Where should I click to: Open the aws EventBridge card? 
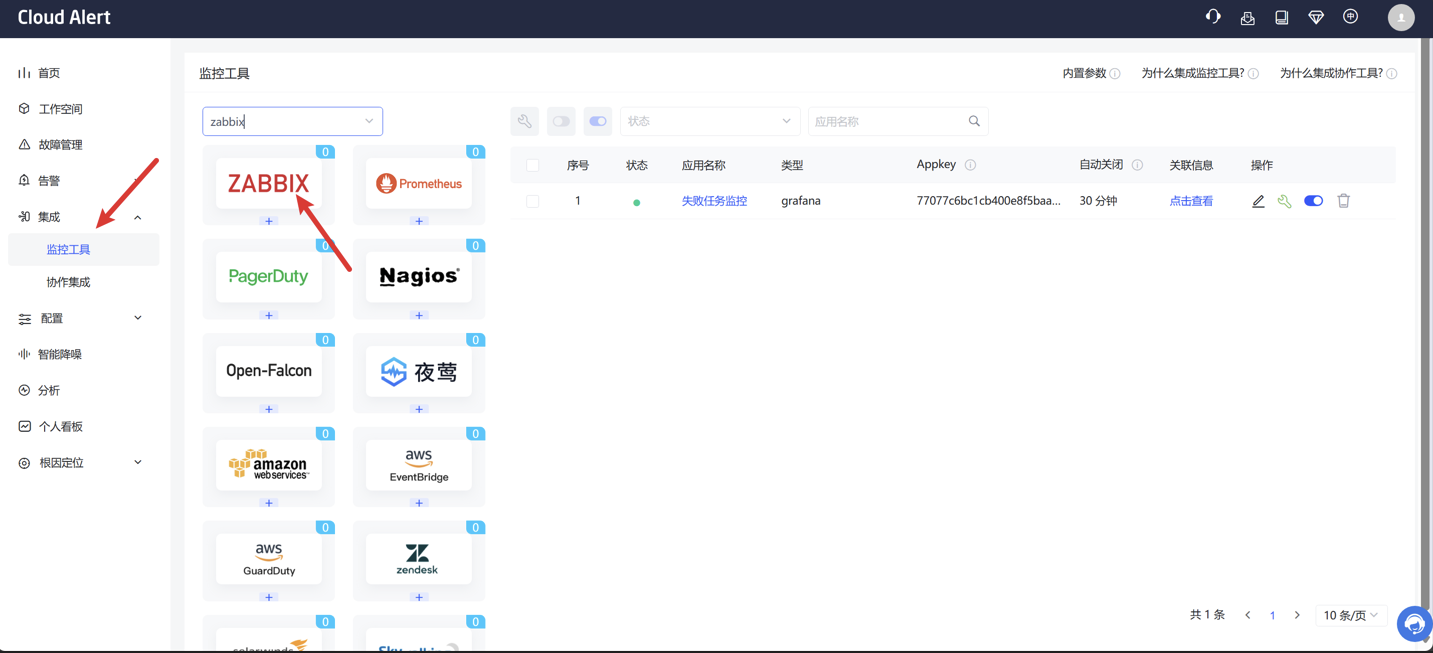419,464
